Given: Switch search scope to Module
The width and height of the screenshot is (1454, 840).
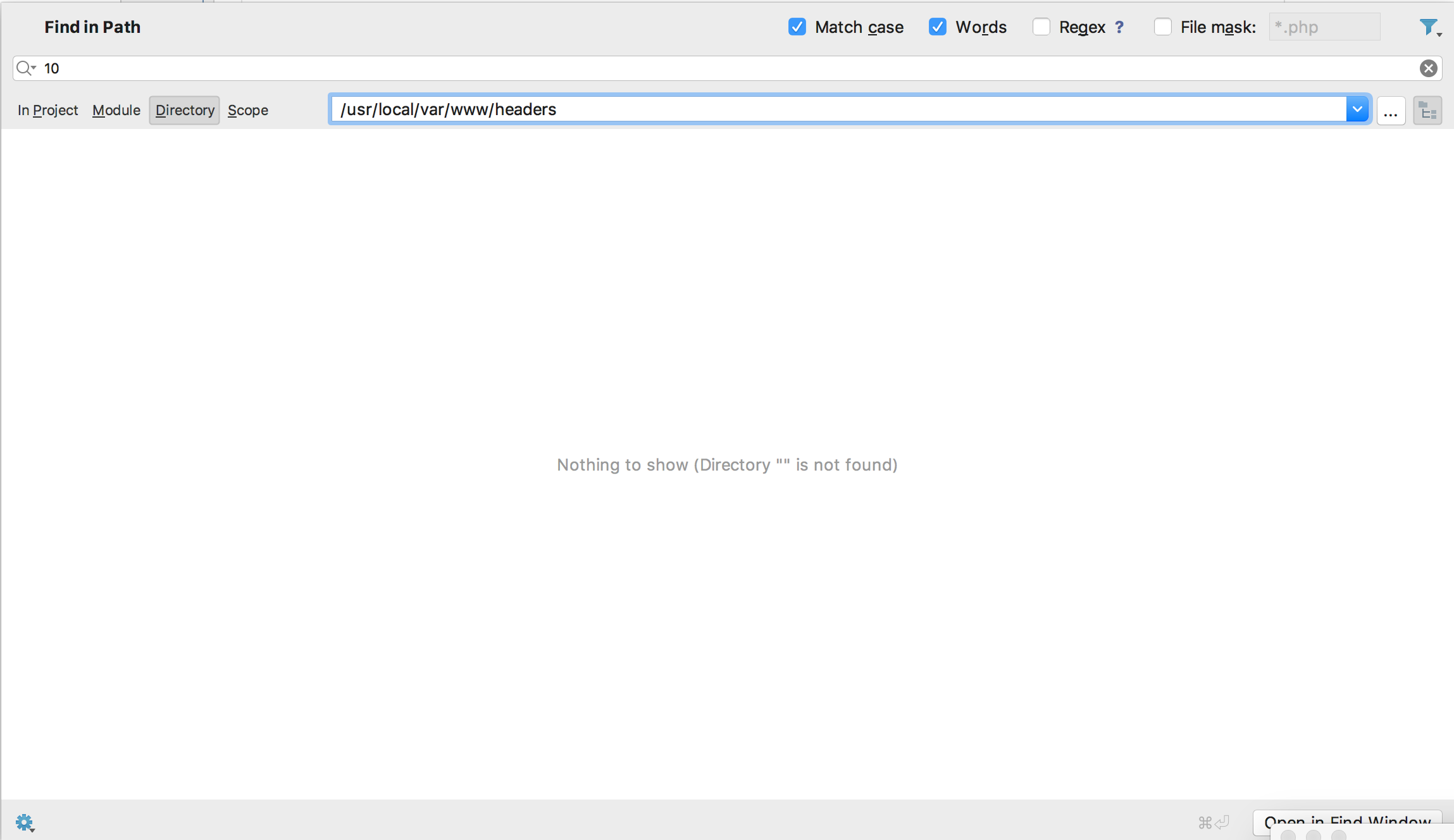Looking at the screenshot, I should [x=116, y=110].
